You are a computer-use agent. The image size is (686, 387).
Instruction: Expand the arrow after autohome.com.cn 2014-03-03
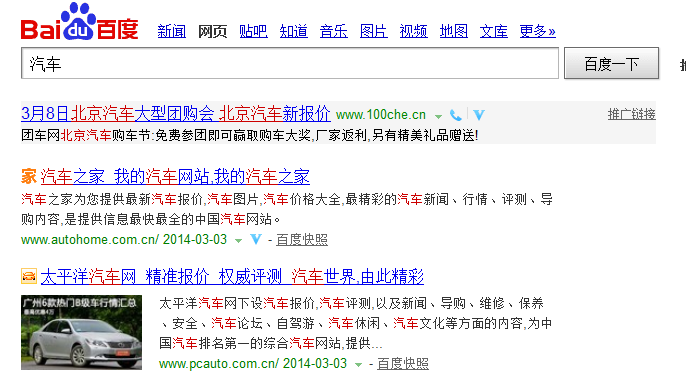click(238, 241)
